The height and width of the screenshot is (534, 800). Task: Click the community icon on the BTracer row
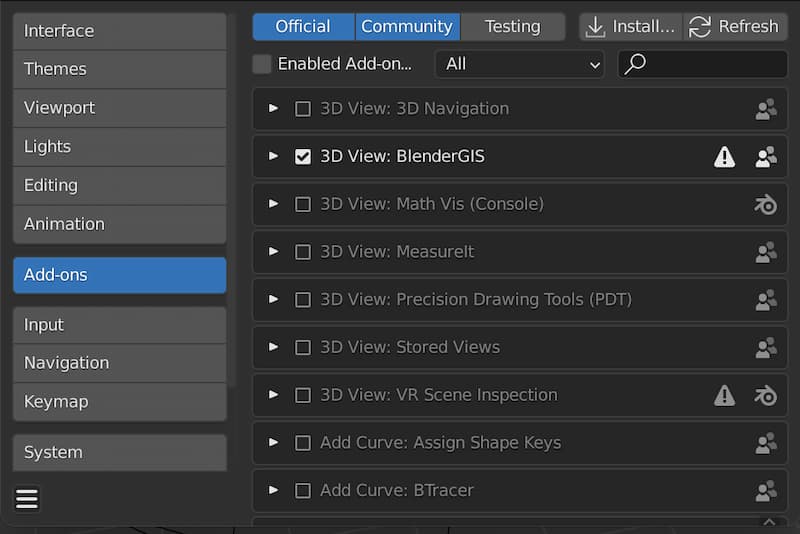click(766, 491)
